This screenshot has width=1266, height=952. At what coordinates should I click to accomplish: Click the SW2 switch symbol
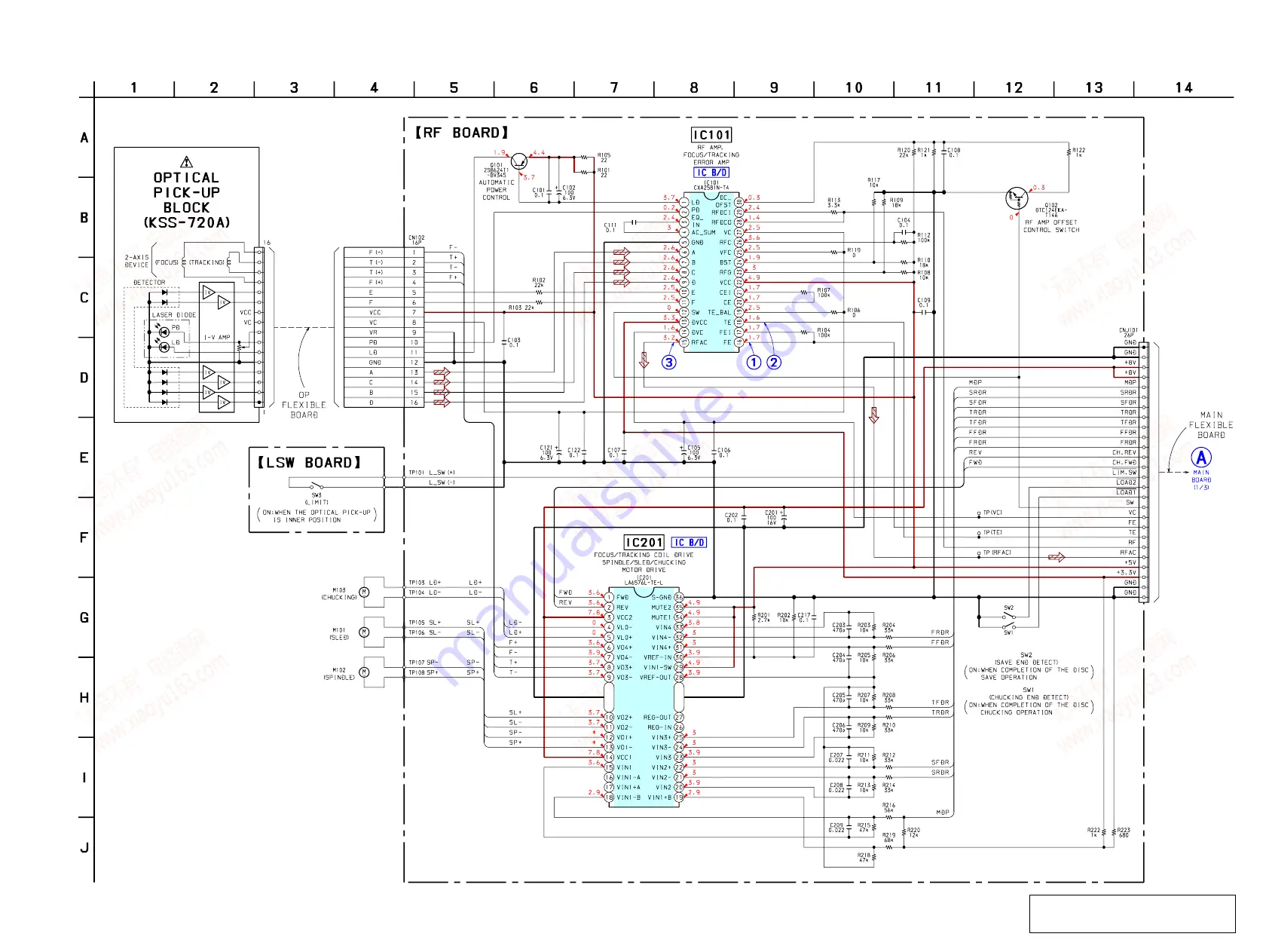[1008, 617]
